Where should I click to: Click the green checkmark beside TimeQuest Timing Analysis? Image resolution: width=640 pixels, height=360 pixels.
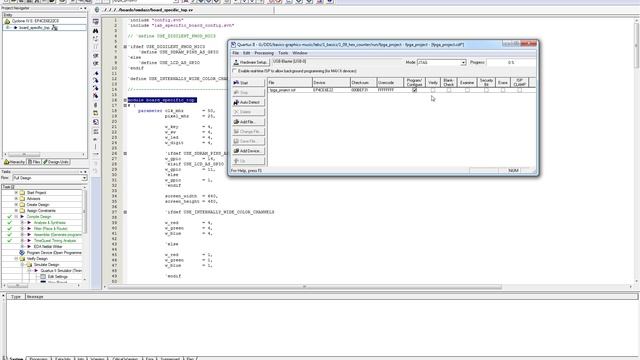9,241
